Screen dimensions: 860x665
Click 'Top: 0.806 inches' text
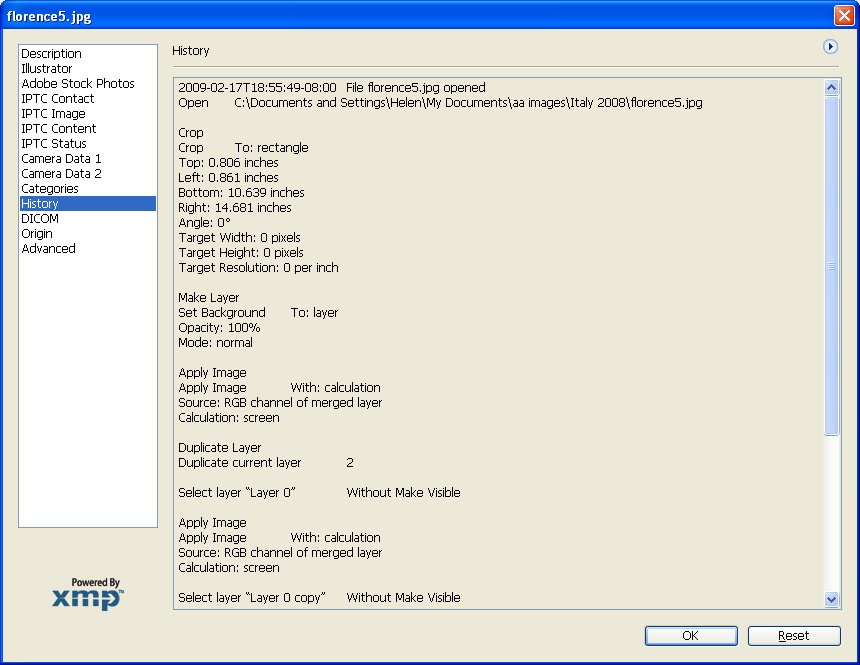[228, 163]
